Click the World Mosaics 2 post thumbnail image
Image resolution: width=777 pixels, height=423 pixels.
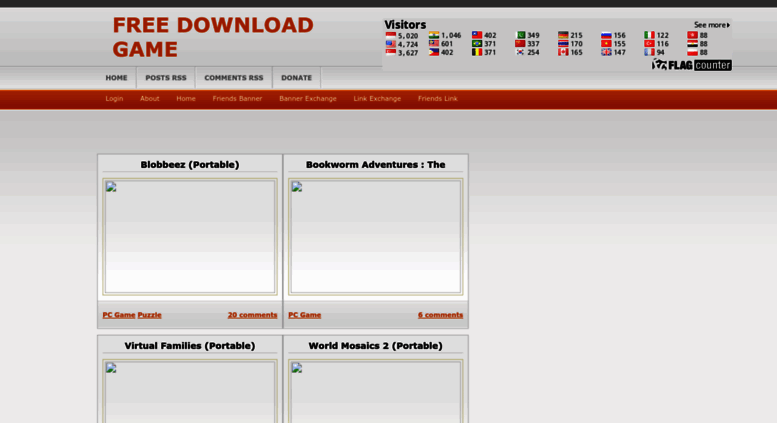click(376, 391)
